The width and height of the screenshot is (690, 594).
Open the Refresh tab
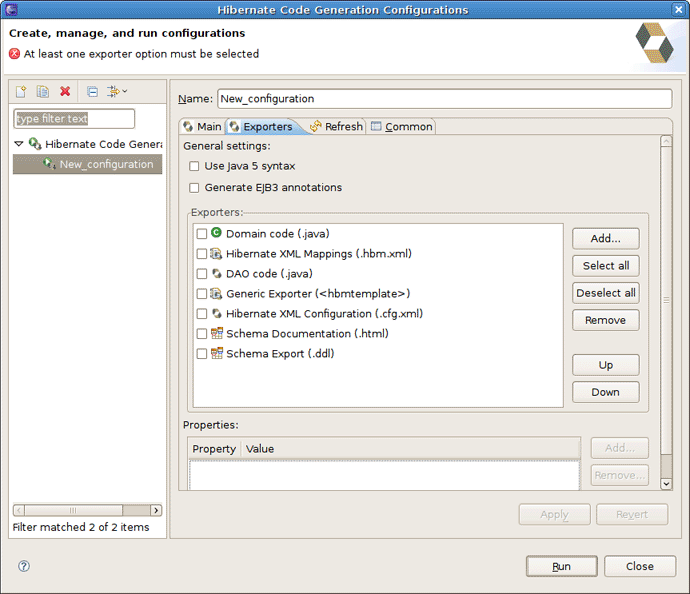tap(336, 127)
